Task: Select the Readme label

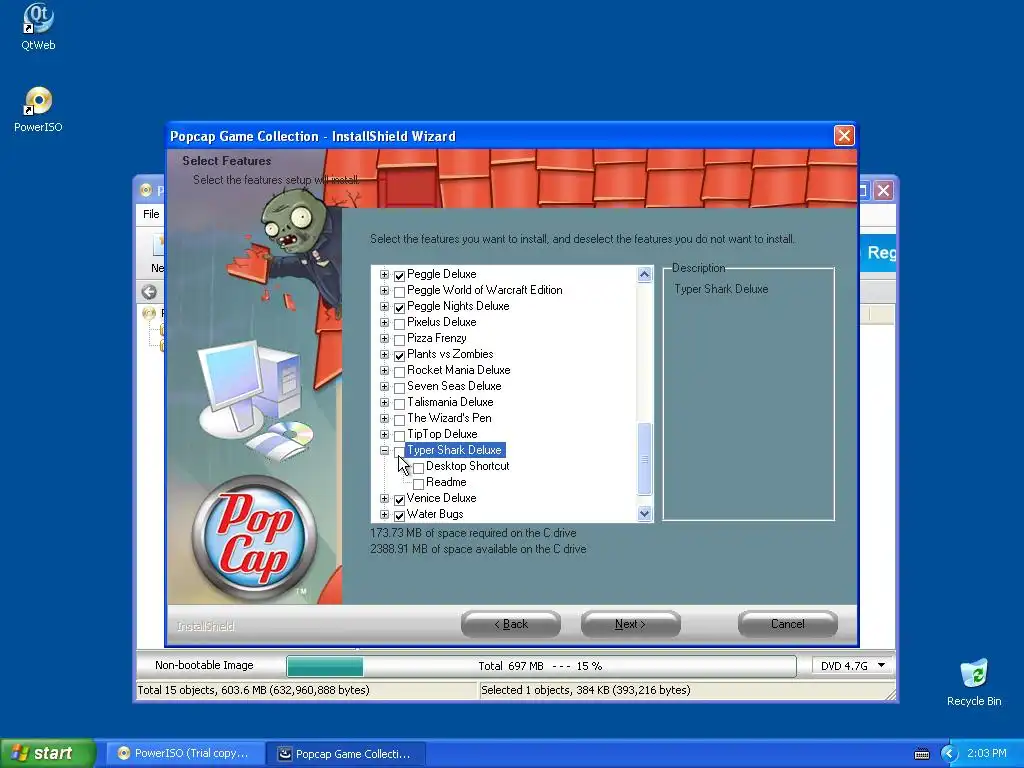Action: pos(446,482)
